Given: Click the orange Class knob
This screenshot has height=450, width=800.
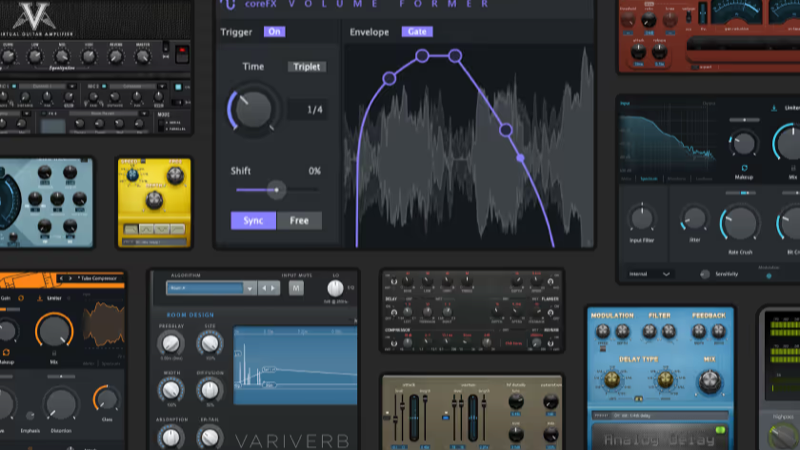Looking at the screenshot, I should coord(107,399).
